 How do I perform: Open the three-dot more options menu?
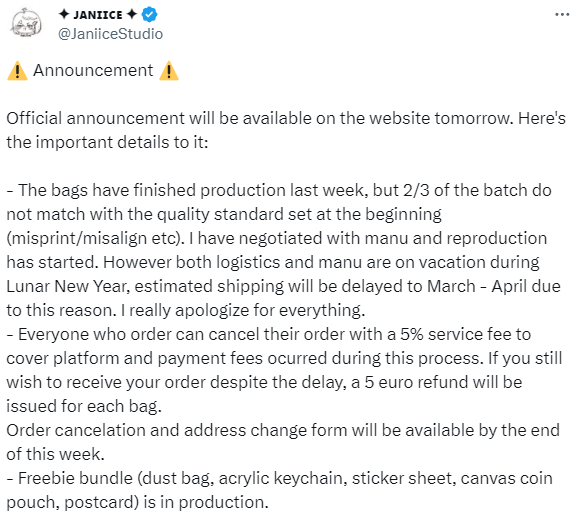click(562, 15)
